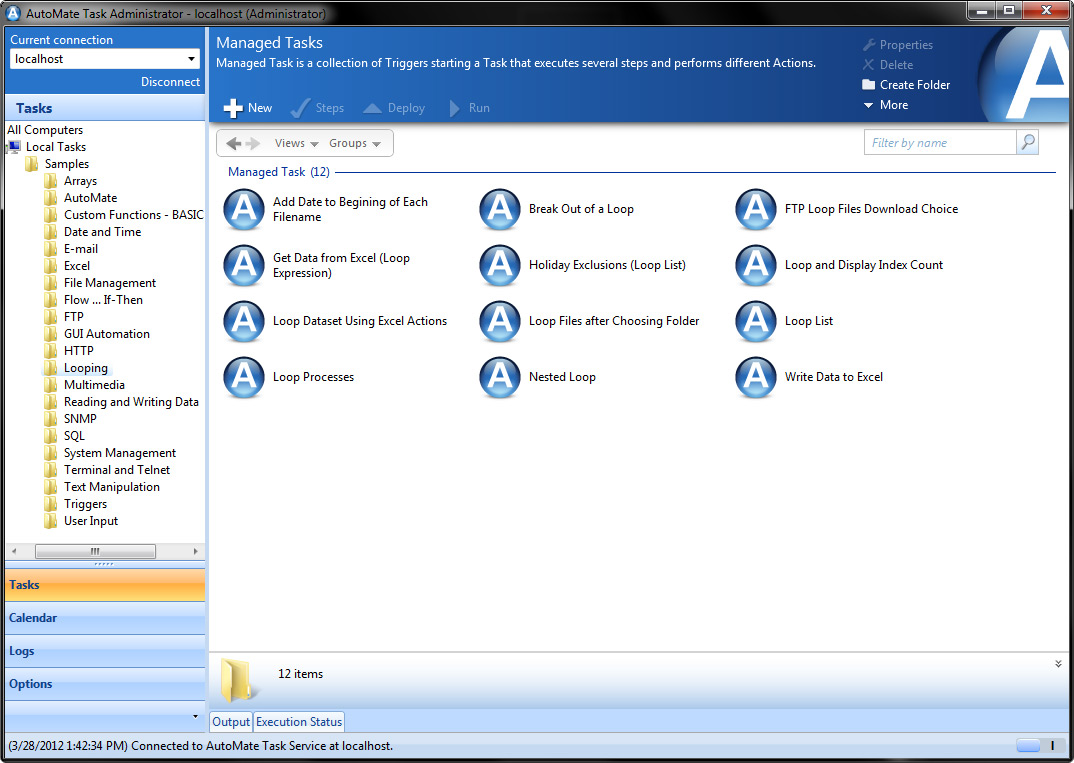This screenshot has width=1074, height=763.
Task: Select the Date and Time folder
Action: click(103, 232)
